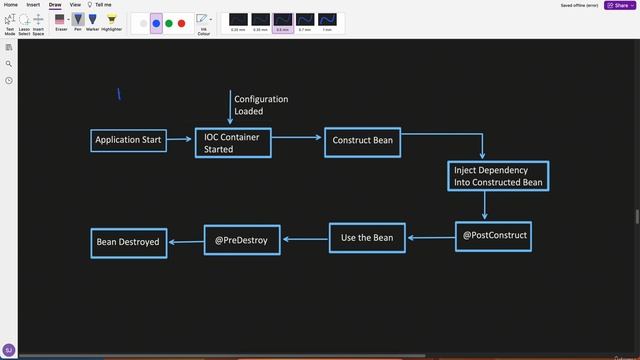Viewport: 640px width, 360px height.
Task: Pick the red ink color
Action: 182,24
